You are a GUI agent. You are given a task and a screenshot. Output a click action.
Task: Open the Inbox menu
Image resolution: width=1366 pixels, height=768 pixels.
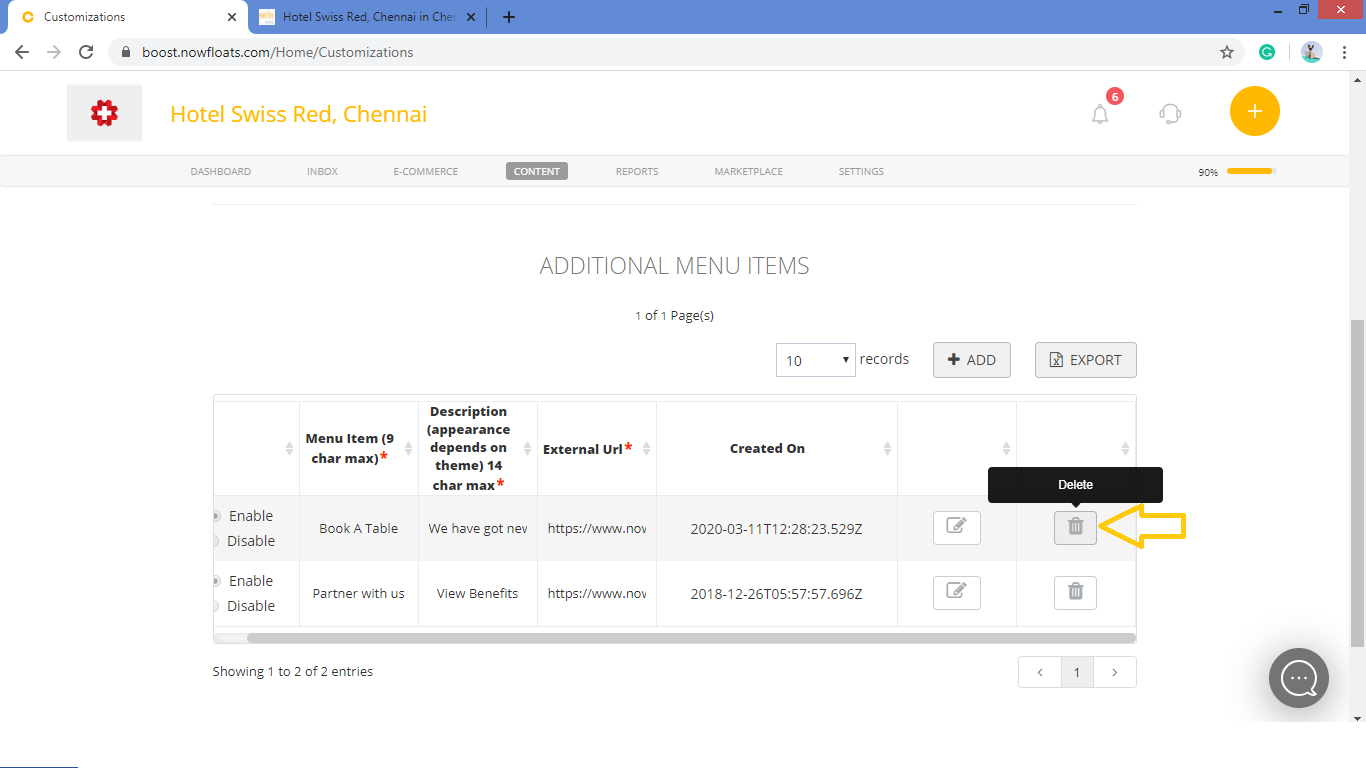pos(322,171)
